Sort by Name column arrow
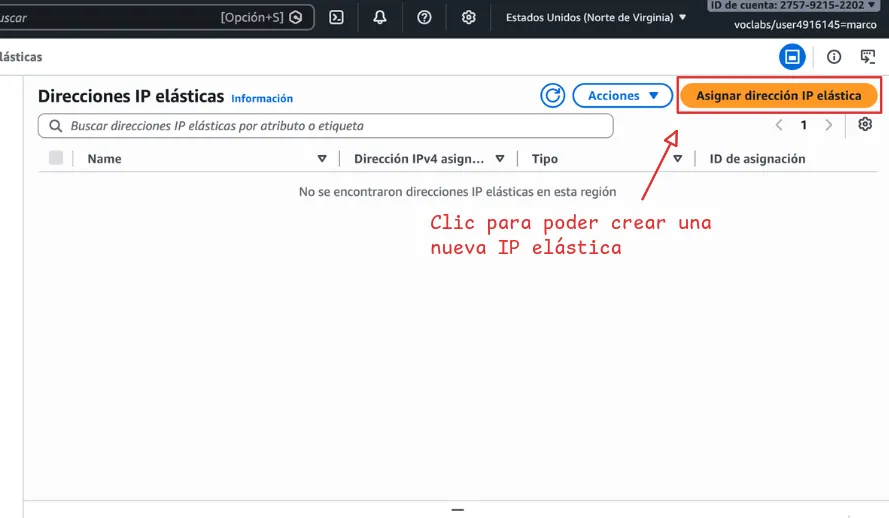The height and width of the screenshot is (518, 889). pyautogui.click(x=322, y=159)
